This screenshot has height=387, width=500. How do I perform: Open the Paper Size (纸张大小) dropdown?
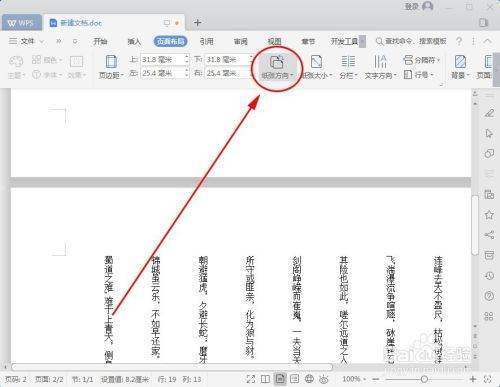[x=316, y=68]
